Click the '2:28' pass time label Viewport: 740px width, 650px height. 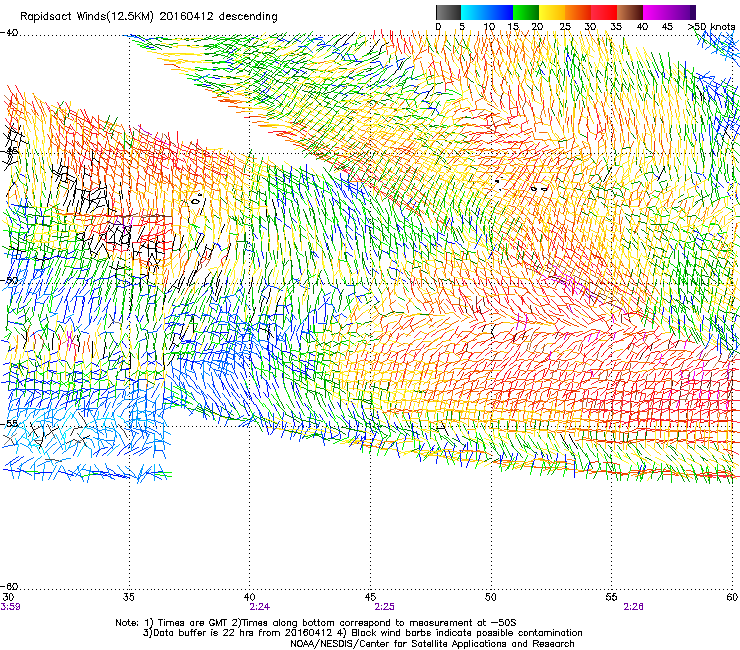point(633,607)
